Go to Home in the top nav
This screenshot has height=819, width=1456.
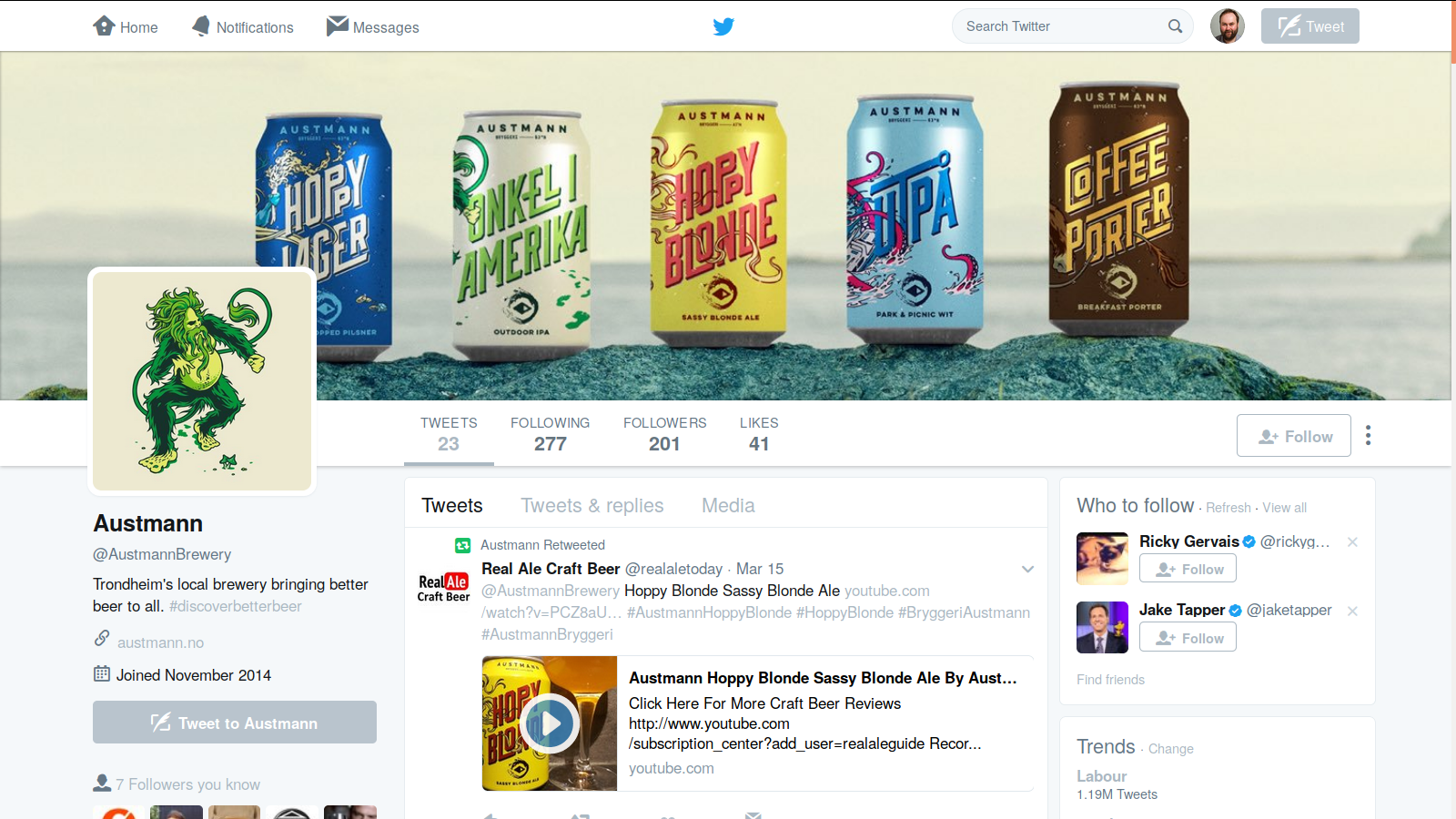126,26
